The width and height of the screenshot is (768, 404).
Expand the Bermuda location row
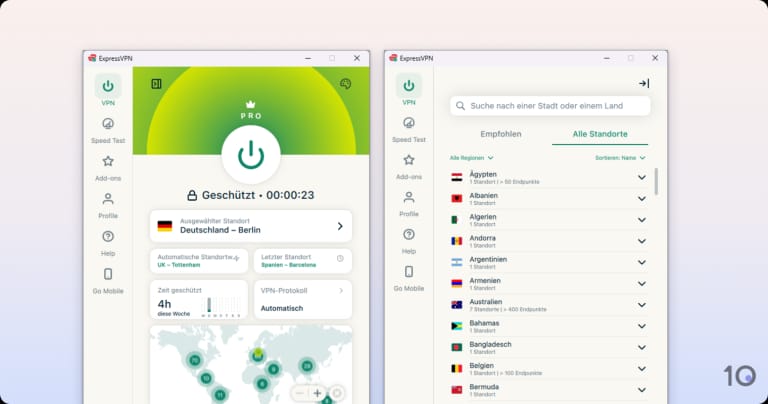641,390
